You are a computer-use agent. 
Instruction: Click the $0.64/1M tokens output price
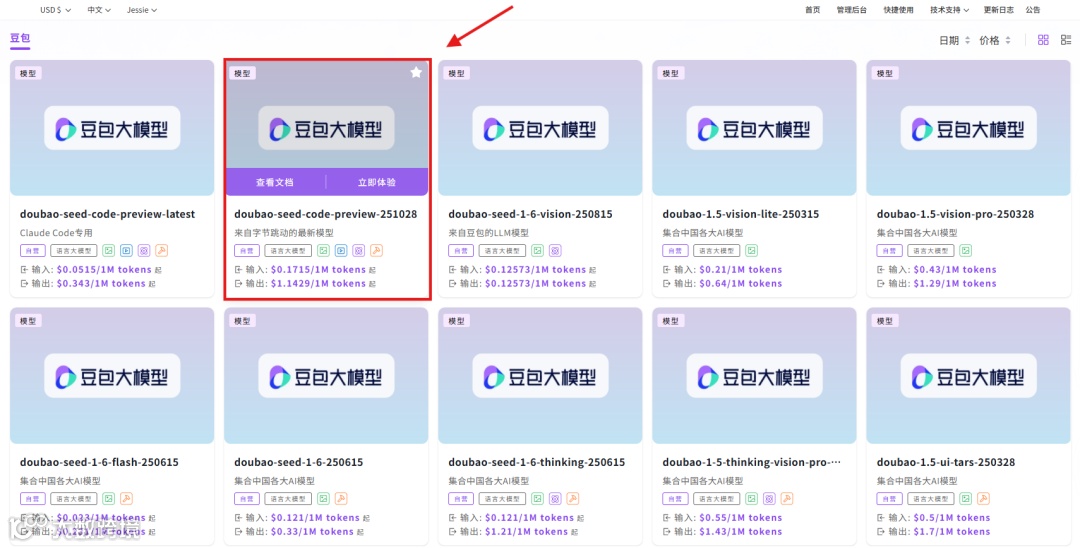[x=740, y=283]
